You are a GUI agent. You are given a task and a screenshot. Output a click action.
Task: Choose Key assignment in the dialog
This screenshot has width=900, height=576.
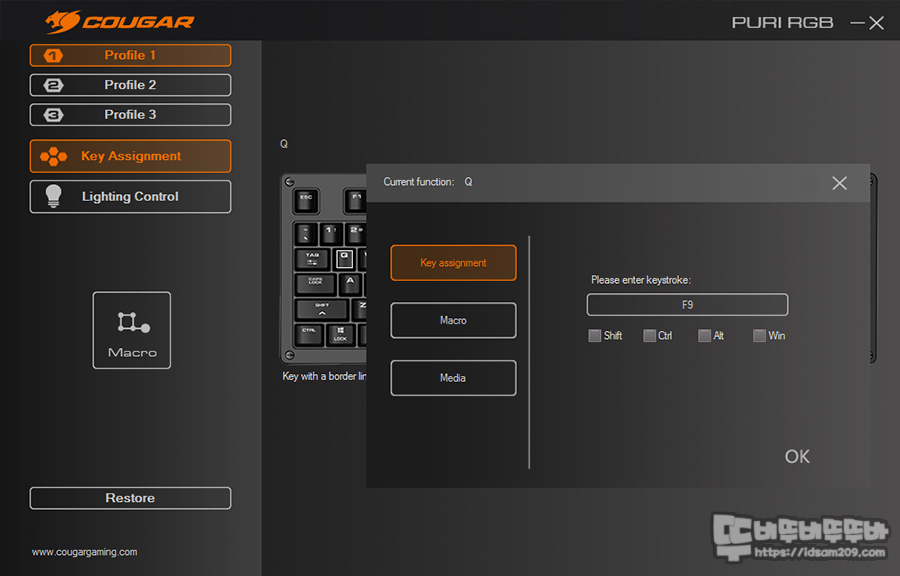click(x=453, y=263)
